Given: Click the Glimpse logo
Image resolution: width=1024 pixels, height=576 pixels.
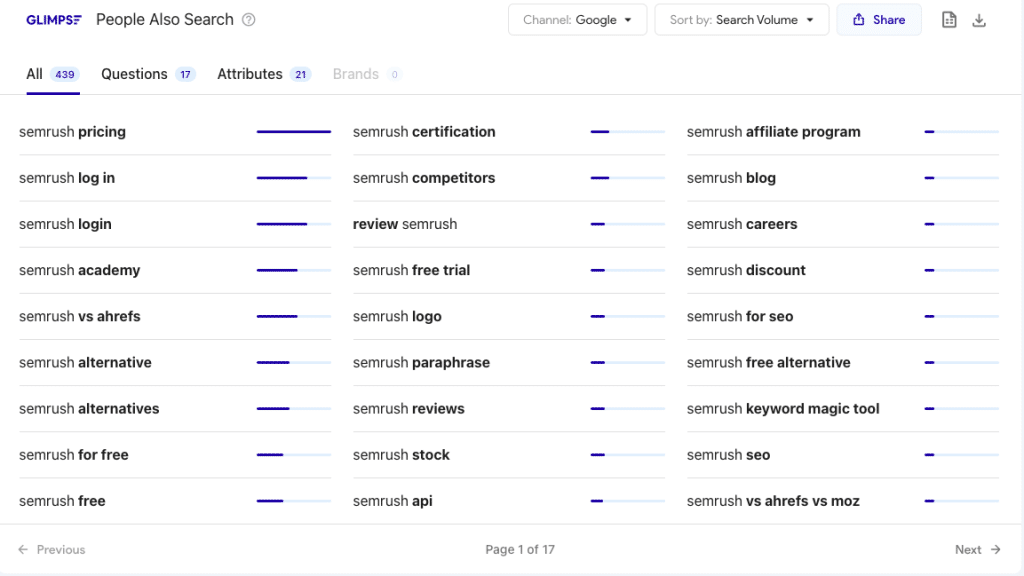Looking at the screenshot, I should tap(54, 19).
